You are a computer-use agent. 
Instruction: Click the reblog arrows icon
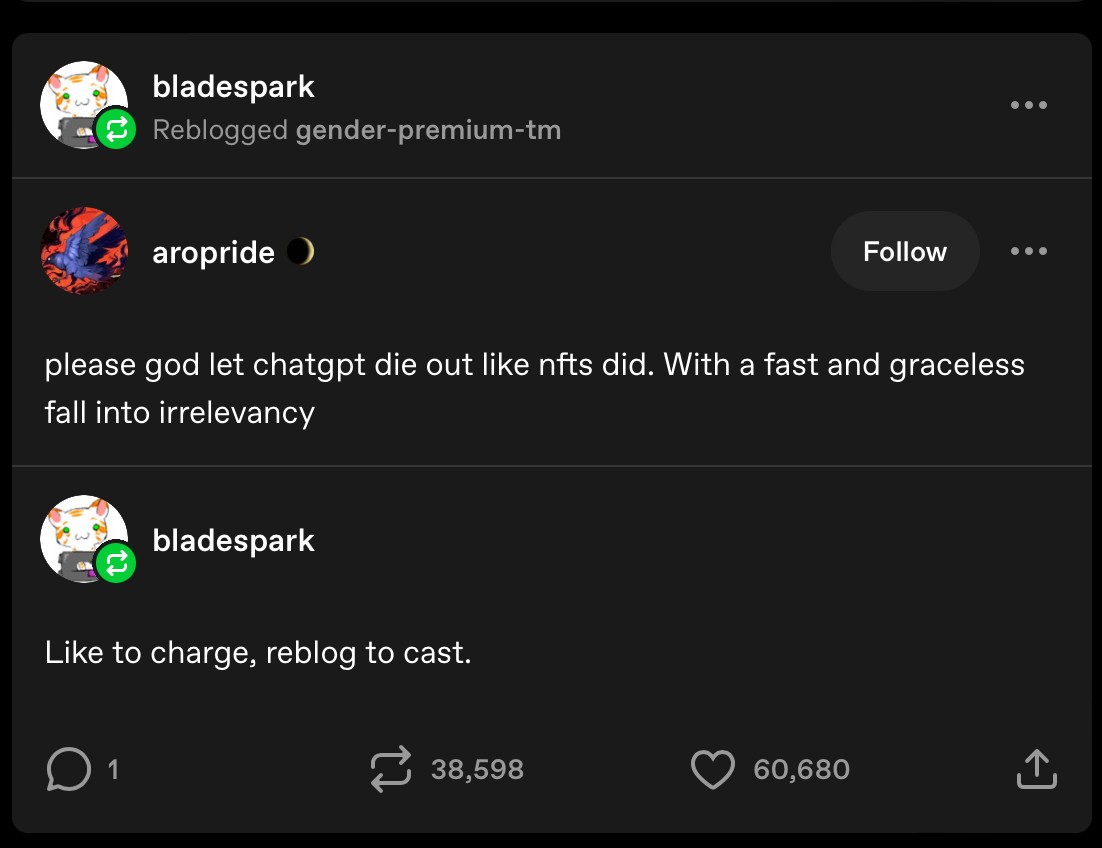(390, 769)
